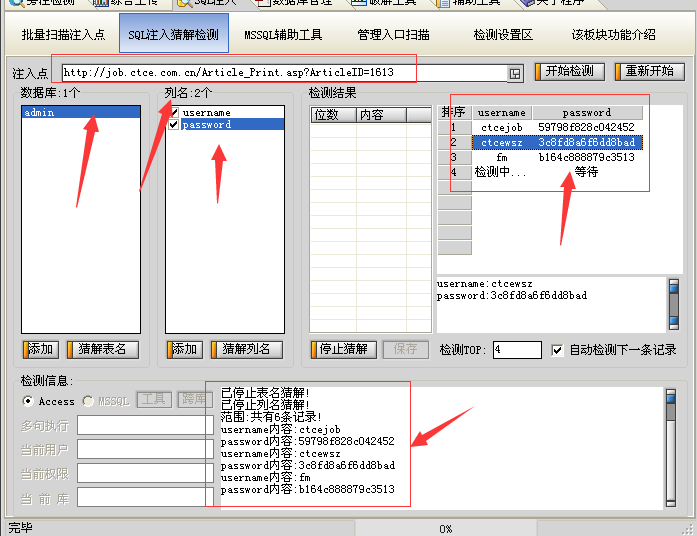Viewport: 697px width, 536px height.
Task: Switch to 批量扫描注入点 tab
Action: click(63, 34)
